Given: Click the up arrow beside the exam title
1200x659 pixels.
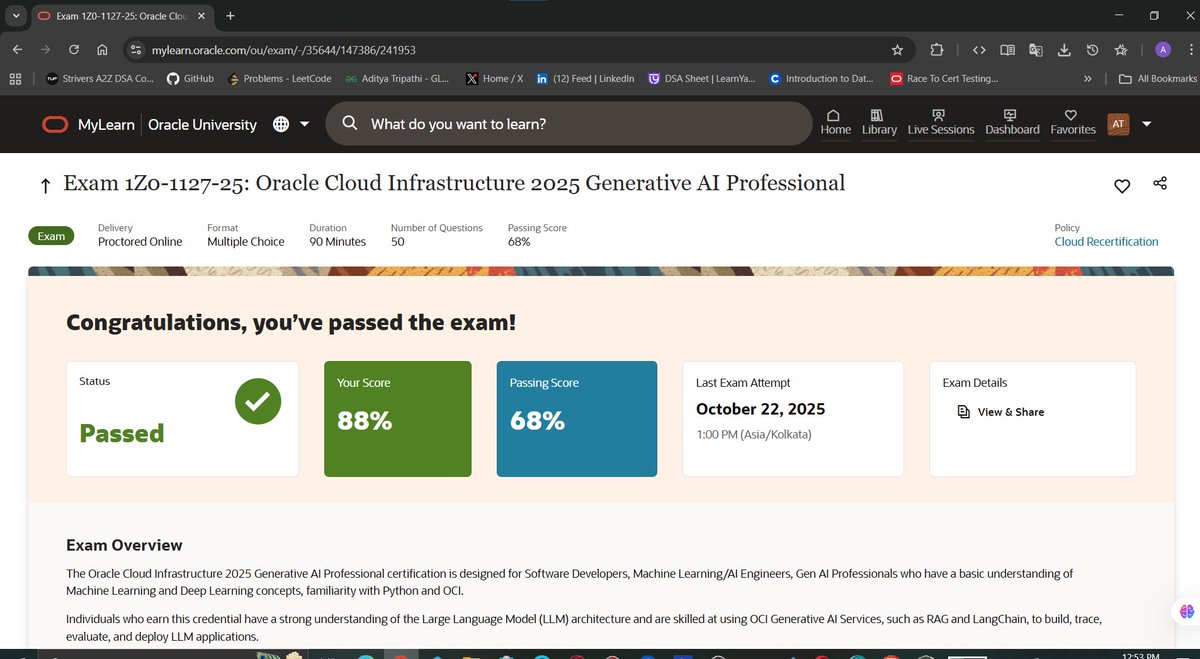Looking at the screenshot, I should 45,185.
